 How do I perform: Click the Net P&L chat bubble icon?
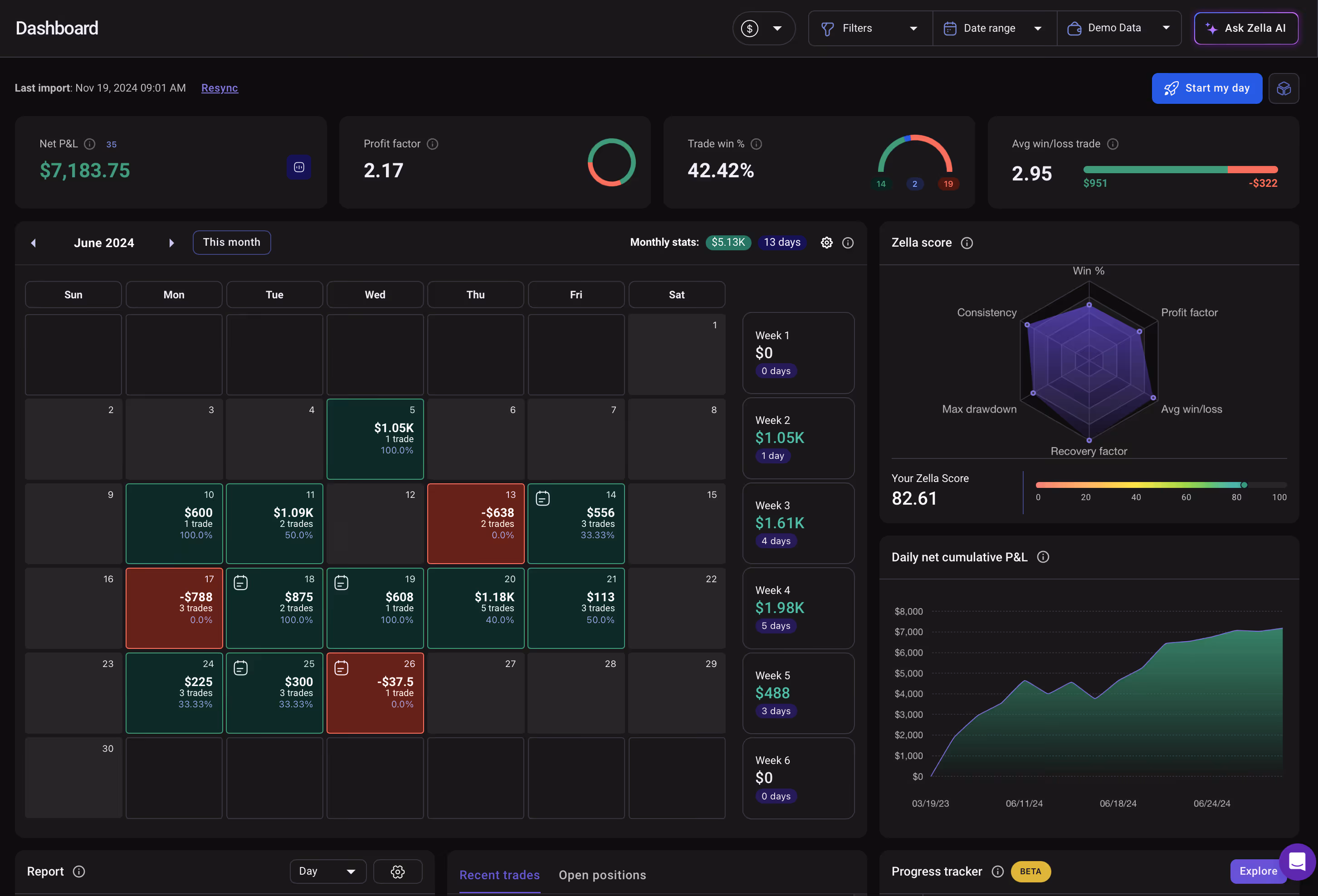point(299,167)
